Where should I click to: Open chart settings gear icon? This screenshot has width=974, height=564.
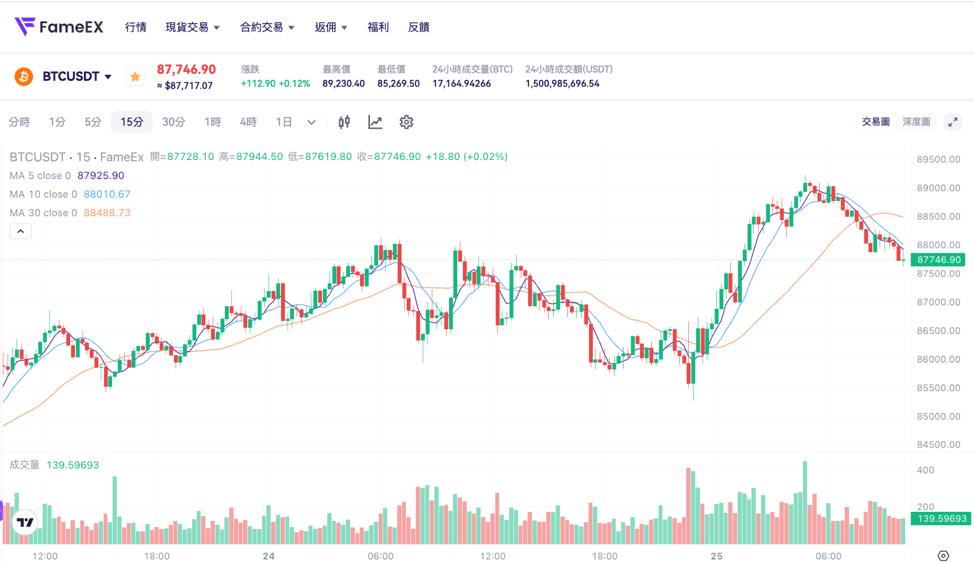406,122
